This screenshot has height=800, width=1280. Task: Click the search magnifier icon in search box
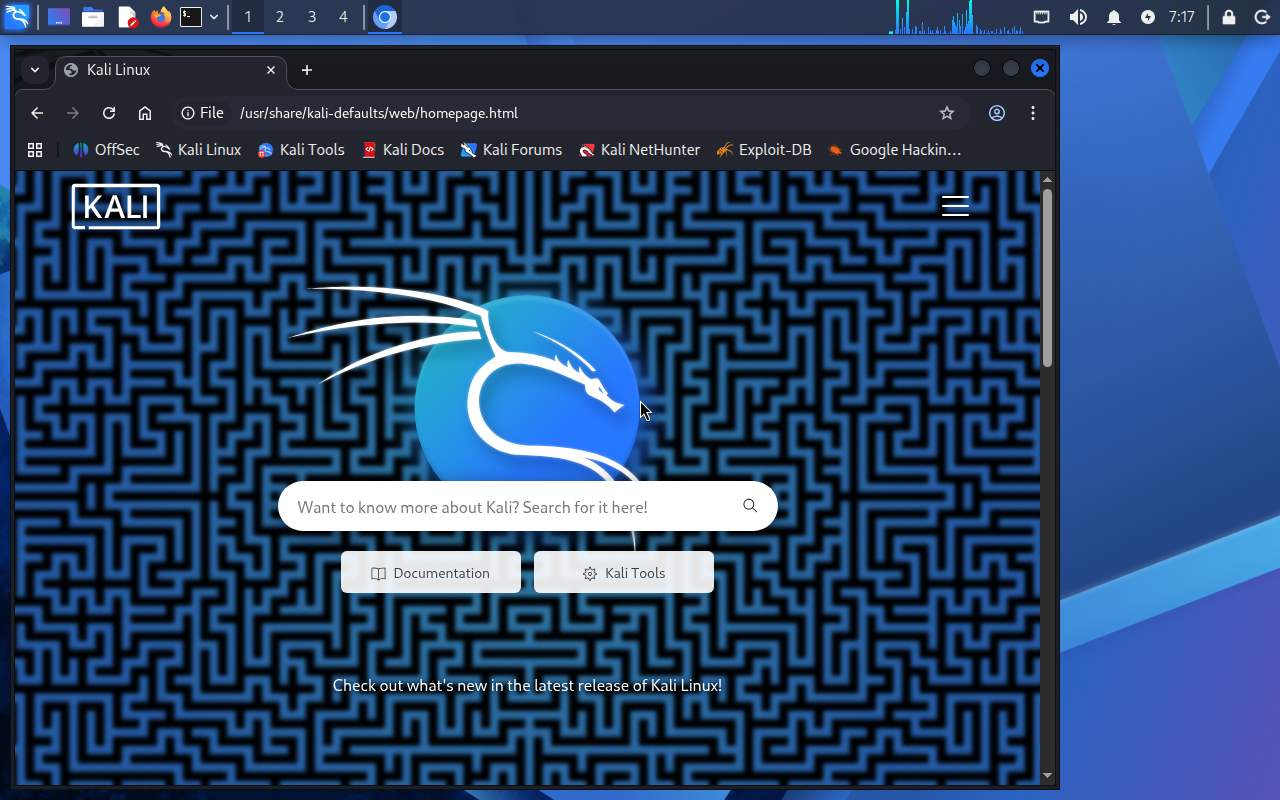(x=750, y=506)
